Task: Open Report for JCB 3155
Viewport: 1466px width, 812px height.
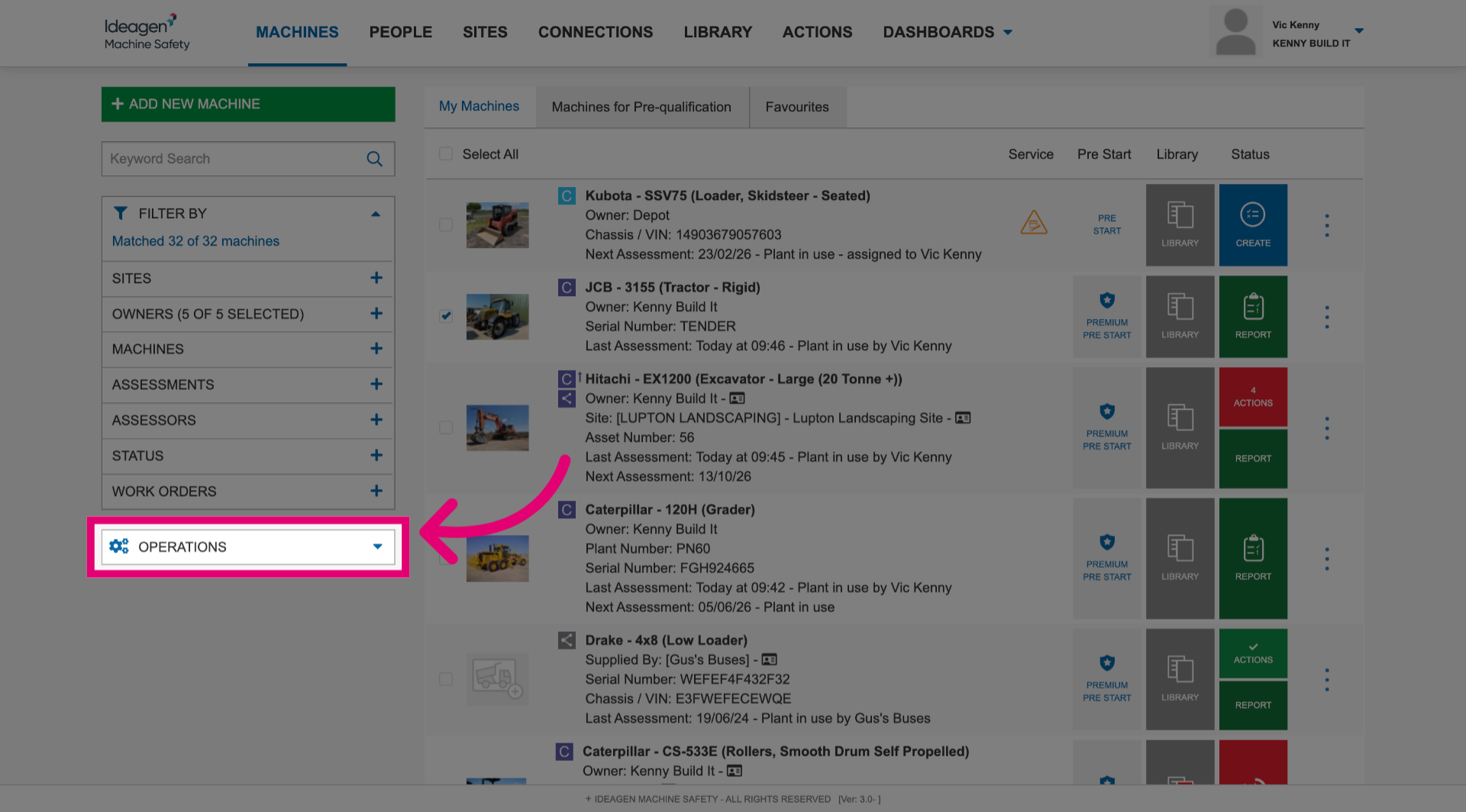Action: (x=1253, y=317)
